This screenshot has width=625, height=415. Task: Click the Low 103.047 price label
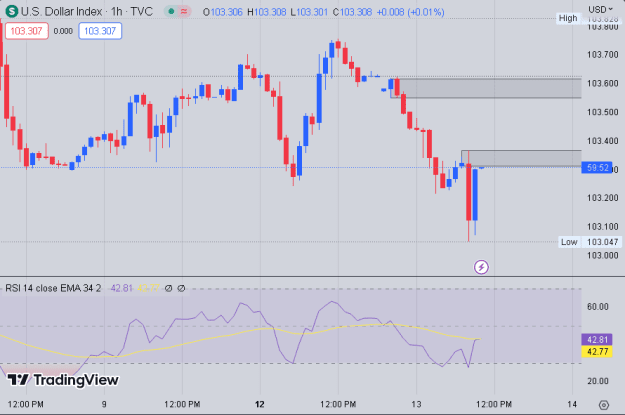click(x=590, y=242)
